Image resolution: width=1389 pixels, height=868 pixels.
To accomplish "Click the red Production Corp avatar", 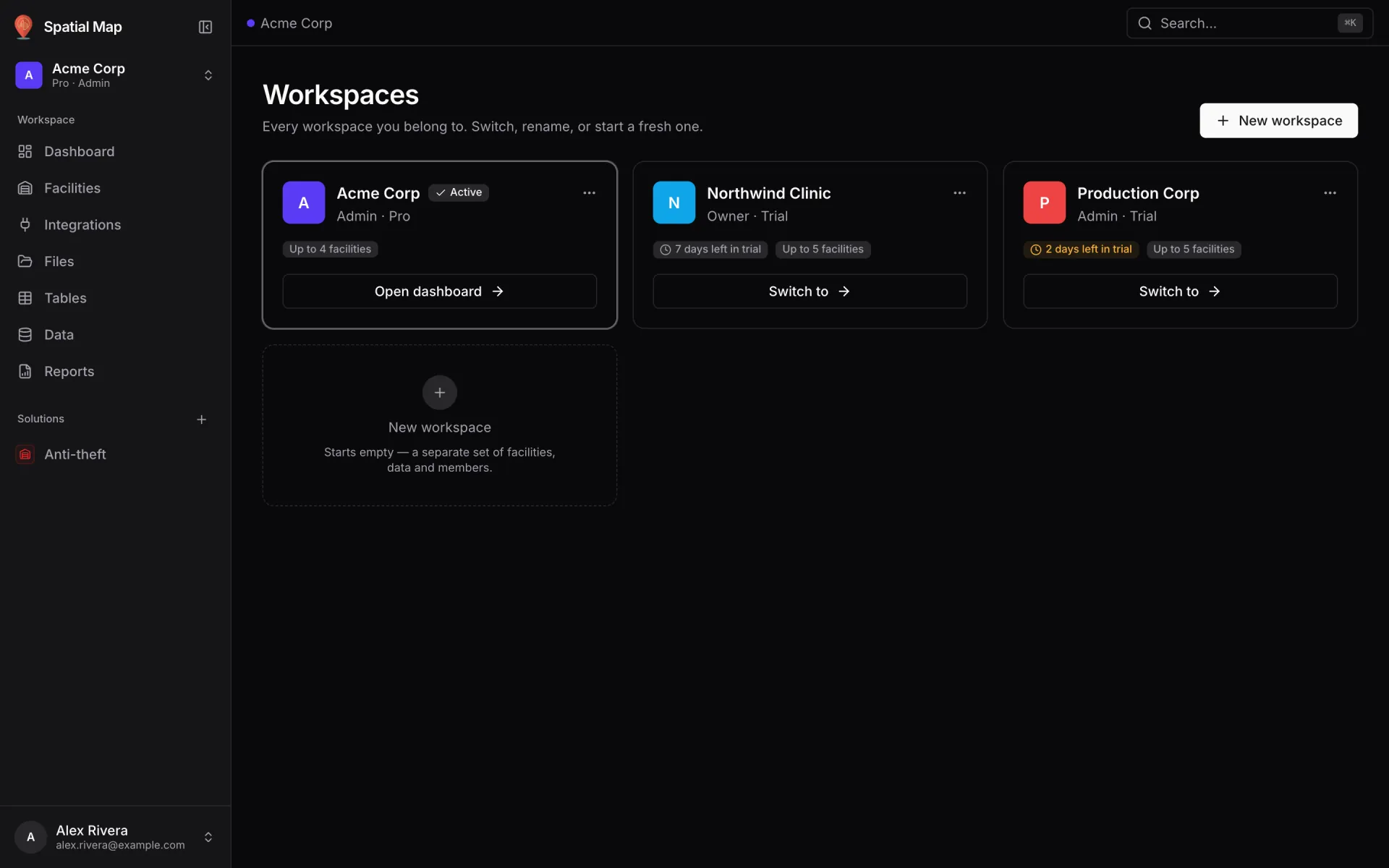I will 1045,203.
